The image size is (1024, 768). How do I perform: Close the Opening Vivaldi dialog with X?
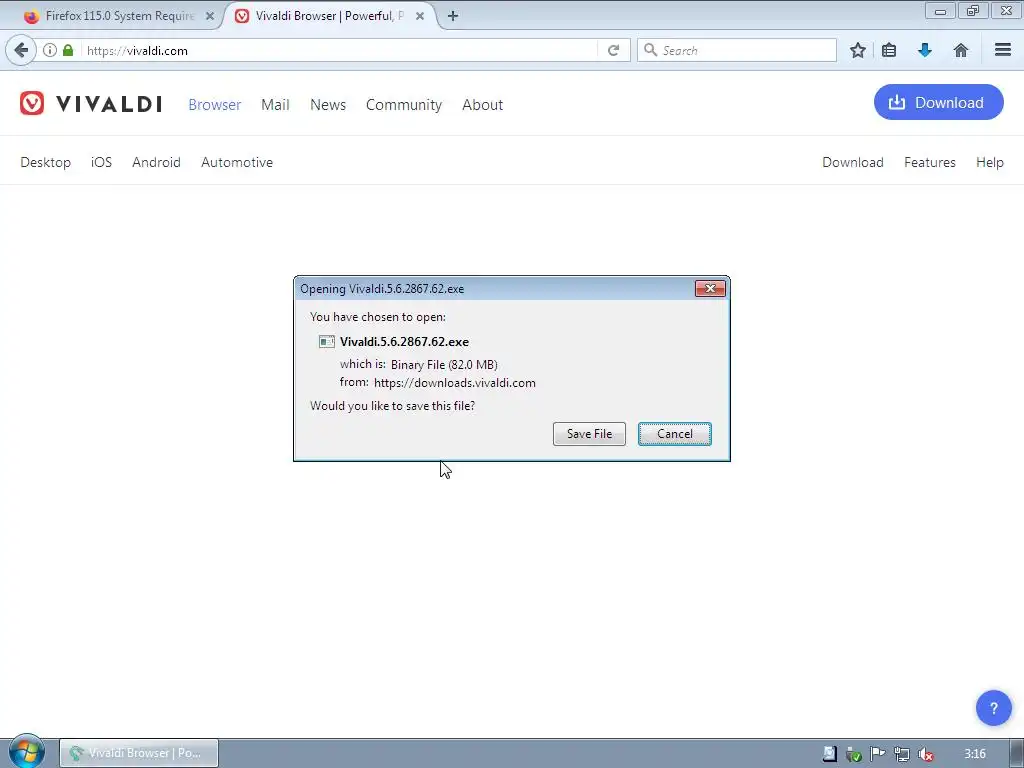click(710, 289)
